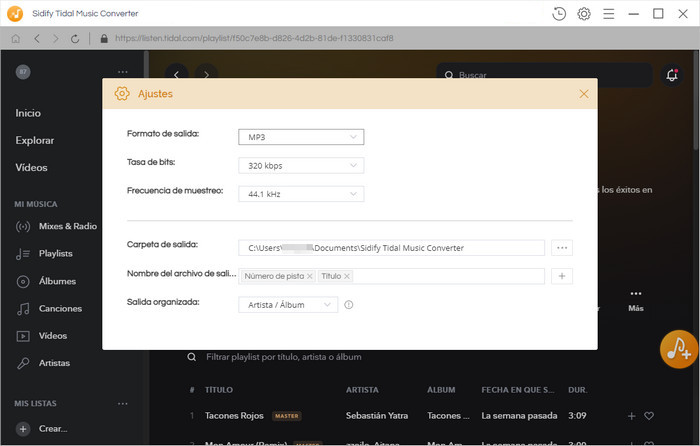Screen dimensions: 700x446
Task: Open Explorar in Tidal sidebar
Action: (x=34, y=140)
